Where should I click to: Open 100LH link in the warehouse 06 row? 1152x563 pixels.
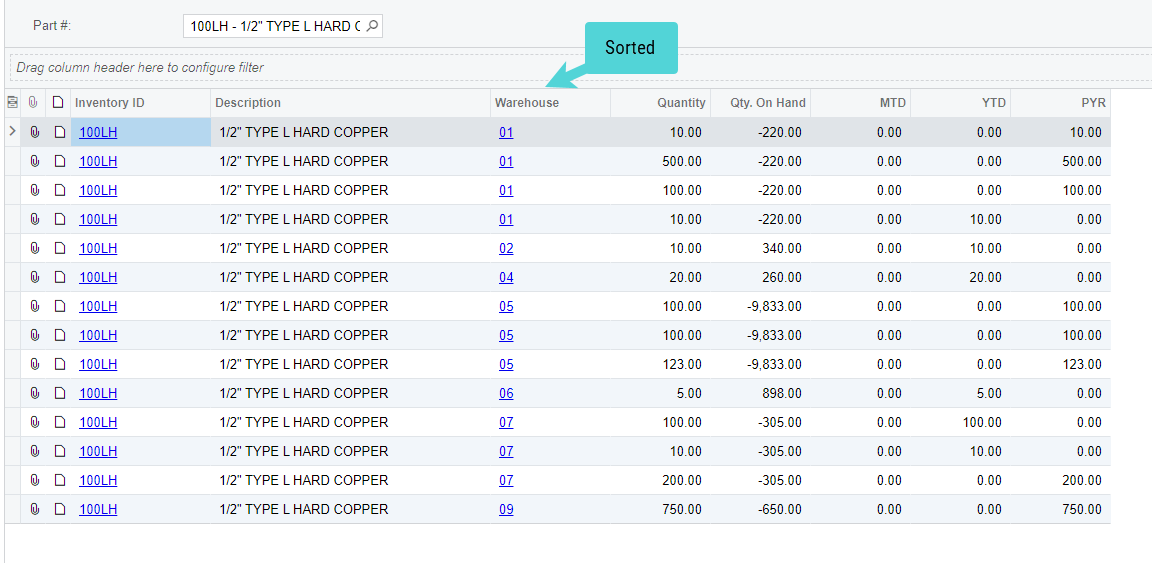click(x=98, y=393)
